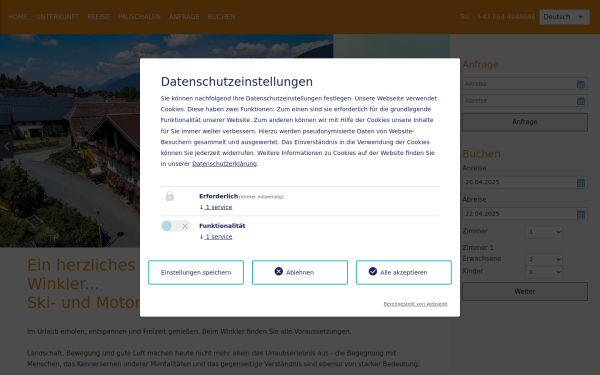
Task: Open calendar icon for 22.04.2025 date
Action: point(580,214)
